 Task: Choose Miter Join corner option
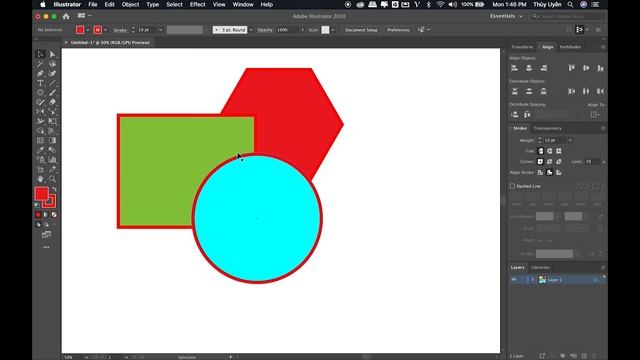pos(540,162)
